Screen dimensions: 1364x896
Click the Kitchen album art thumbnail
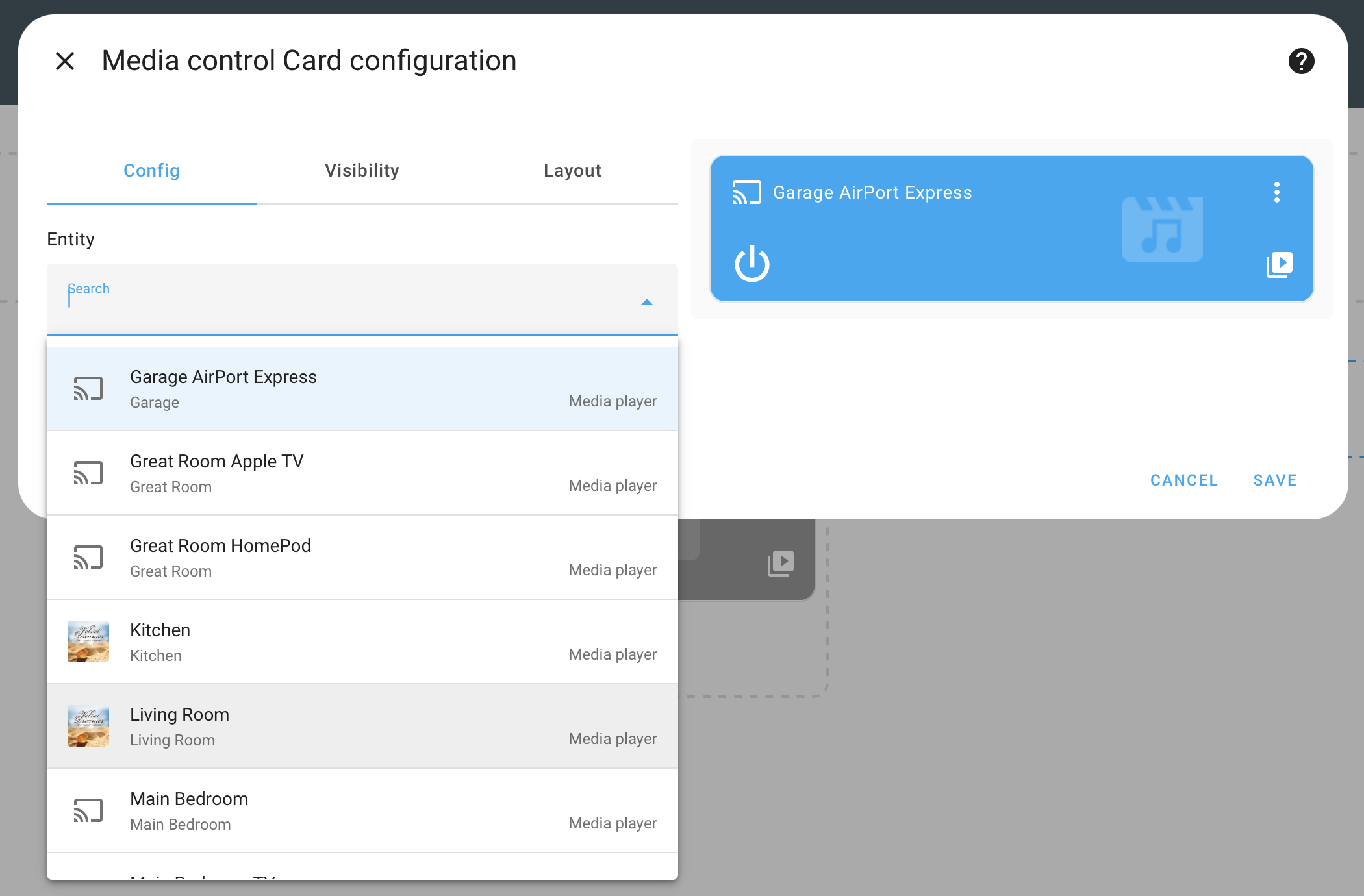coord(88,641)
